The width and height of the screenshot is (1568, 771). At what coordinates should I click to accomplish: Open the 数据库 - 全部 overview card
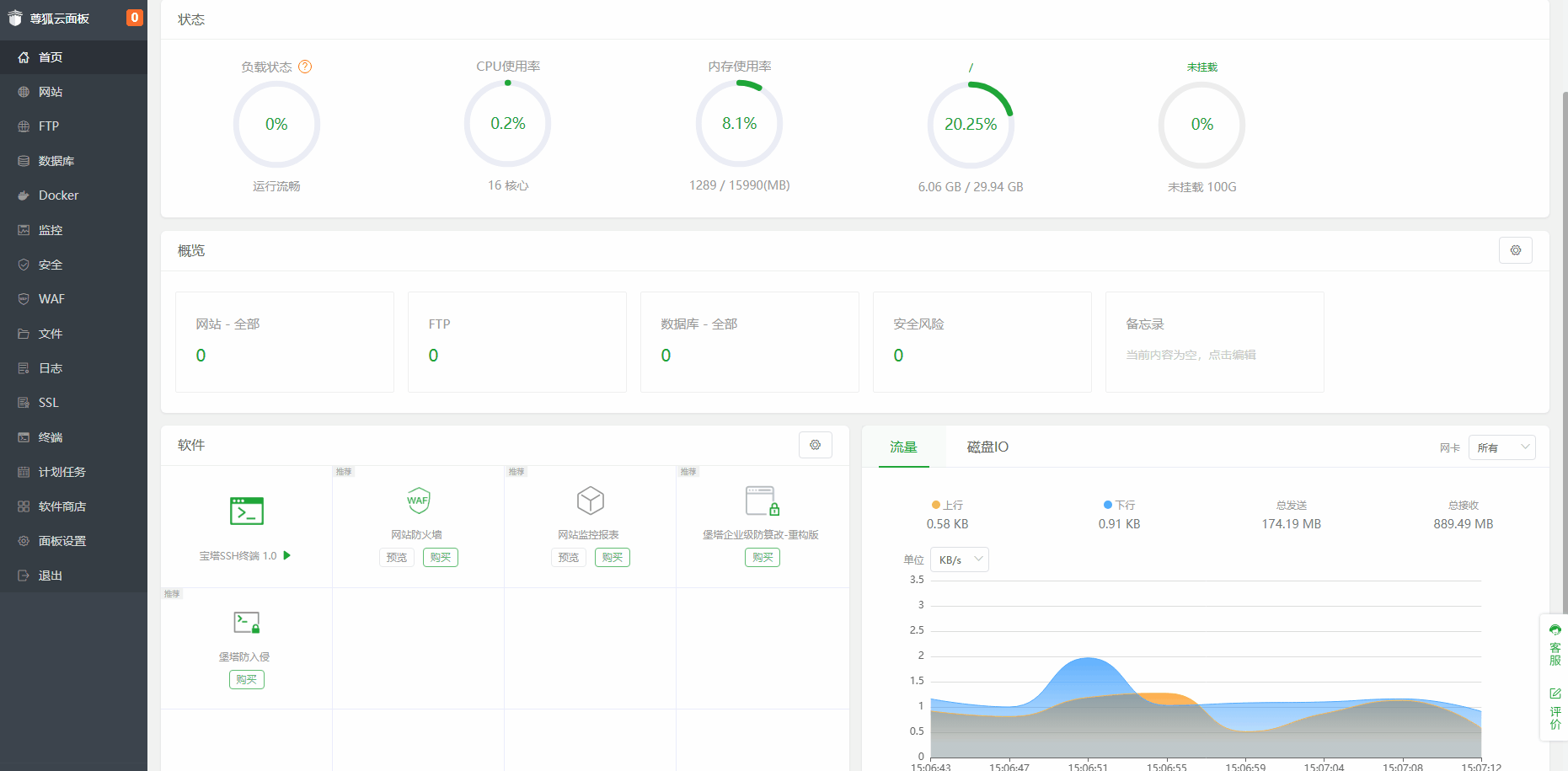750,342
